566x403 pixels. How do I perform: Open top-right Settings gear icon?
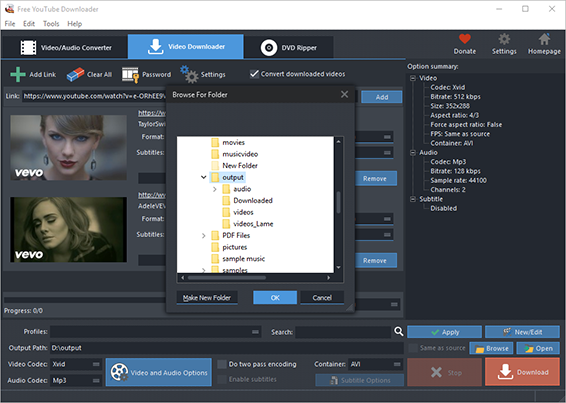click(x=504, y=39)
